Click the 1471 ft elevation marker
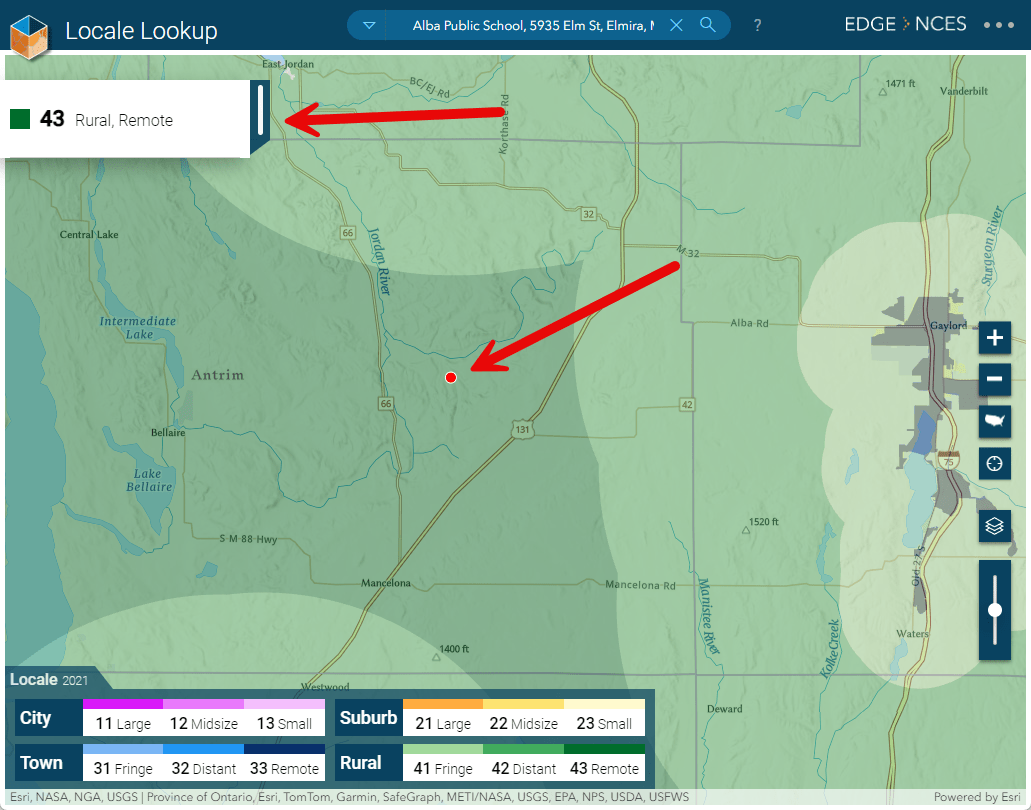Screen dimensions: 1031x810 897,85
